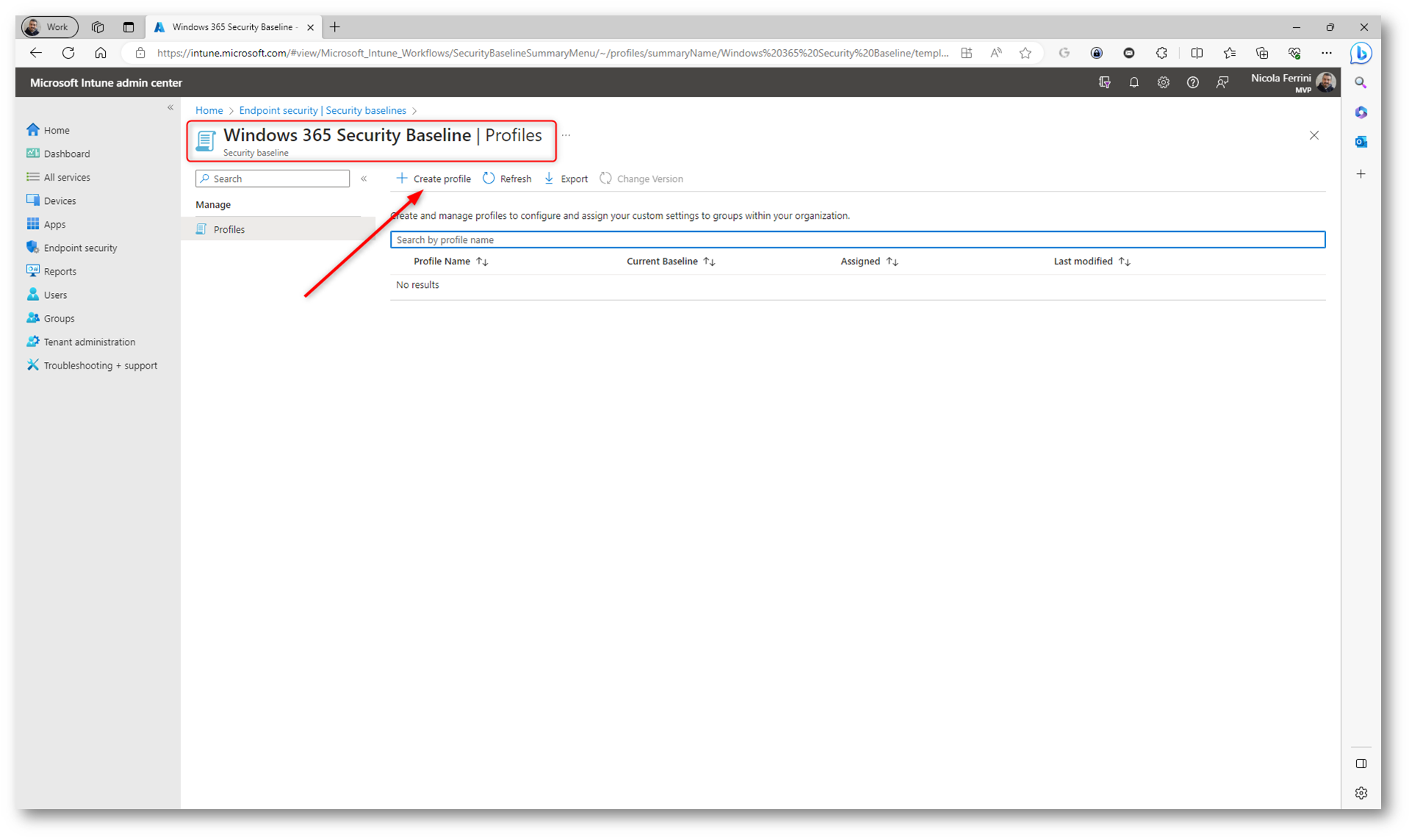Open Collections icon in browser toolbar
This screenshot has height=840, width=1412.
pos(1262,53)
